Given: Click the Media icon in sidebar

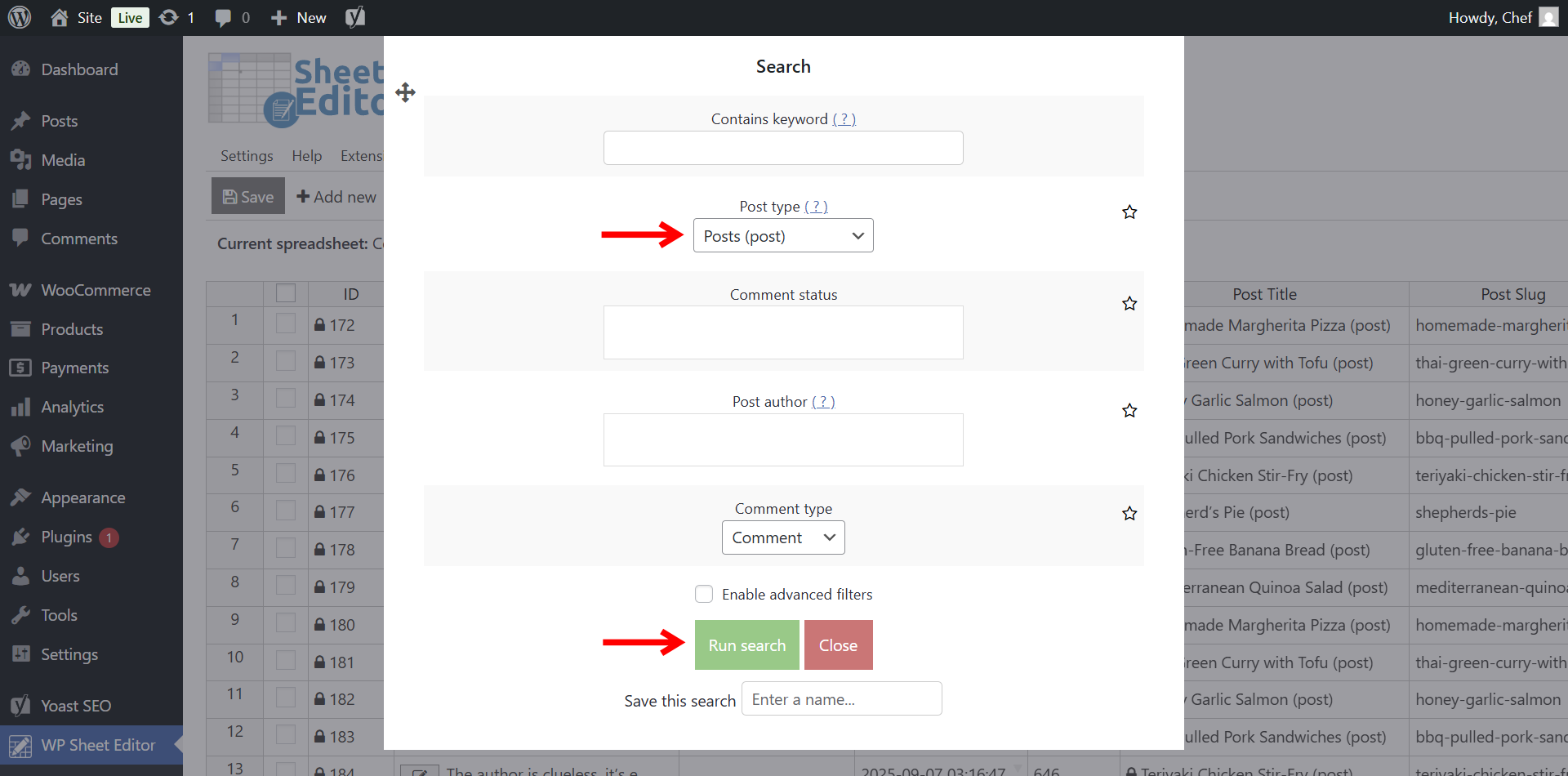Looking at the screenshot, I should click(x=21, y=160).
